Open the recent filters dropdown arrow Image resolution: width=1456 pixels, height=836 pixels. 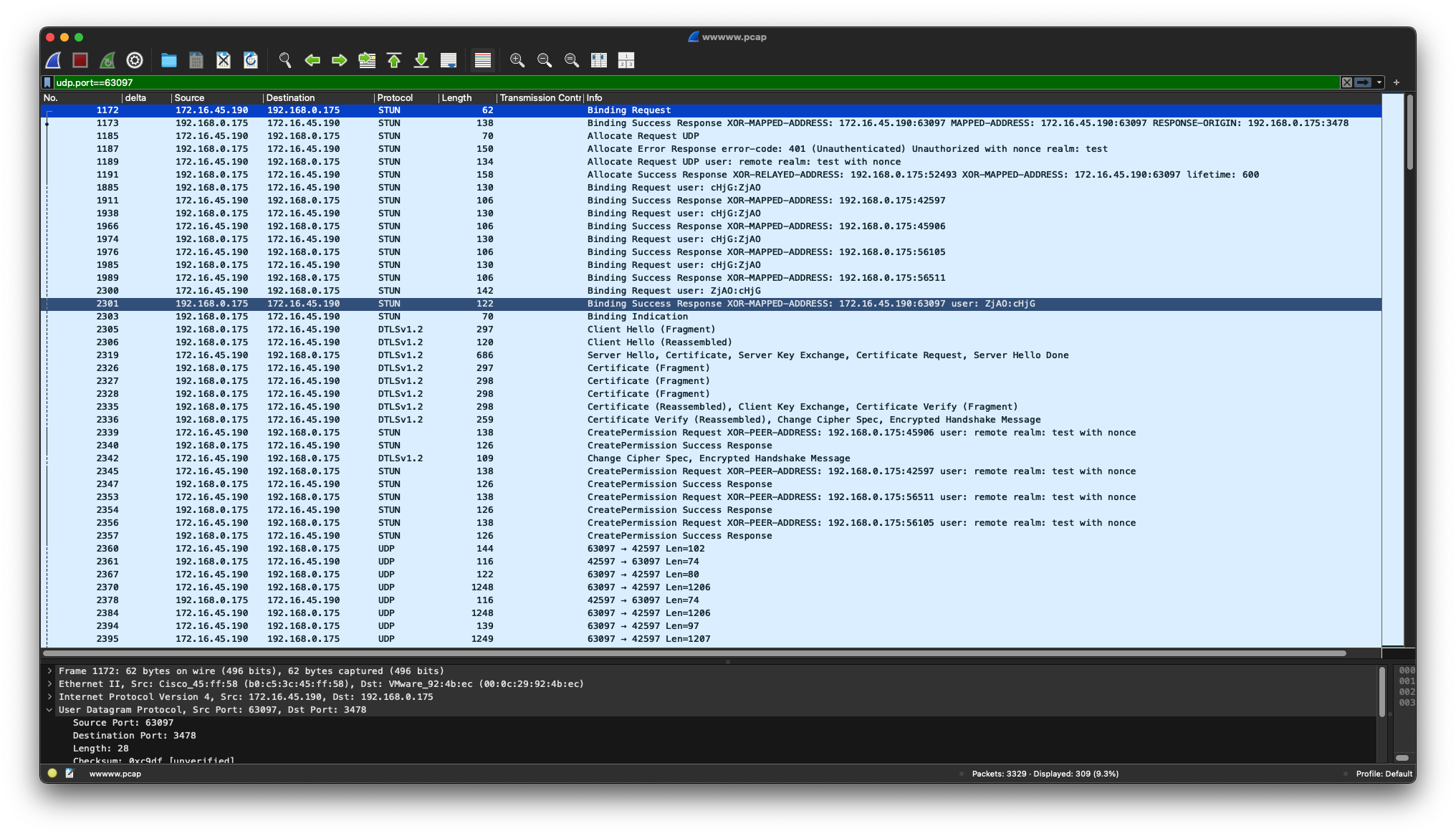pyautogui.click(x=1379, y=82)
